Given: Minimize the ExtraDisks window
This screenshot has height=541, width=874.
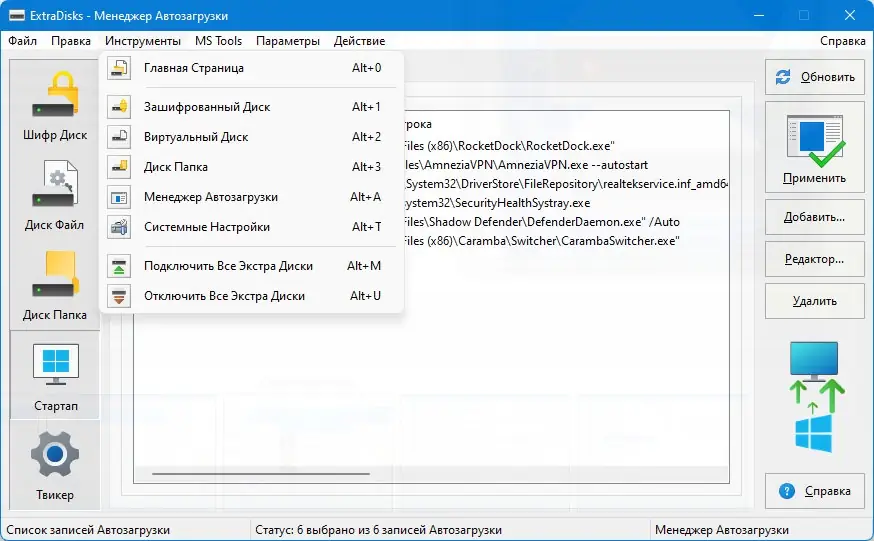Looking at the screenshot, I should (x=759, y=16).
